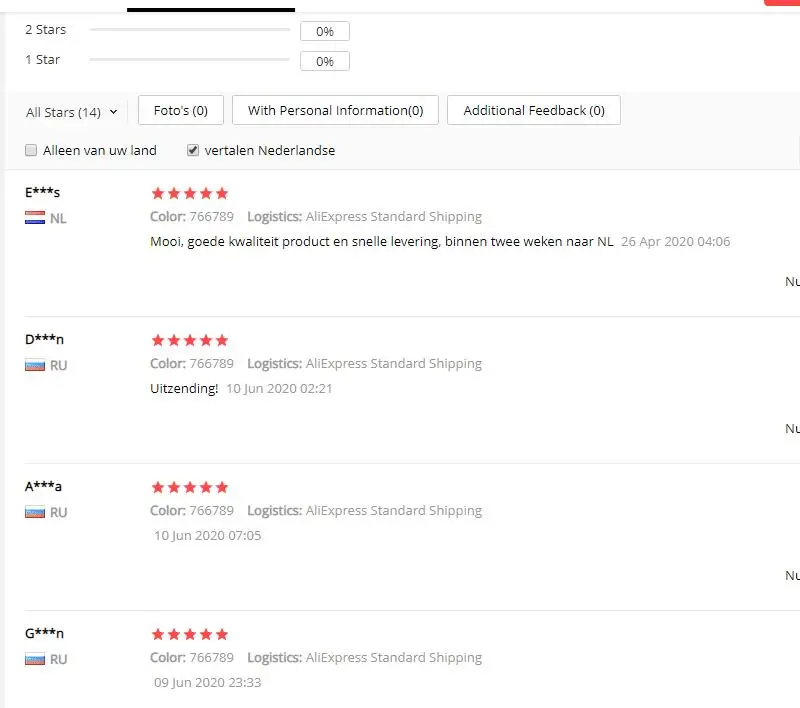Click the 2 Stars progress bar
The image size is (800, 708).
[190, 30]
